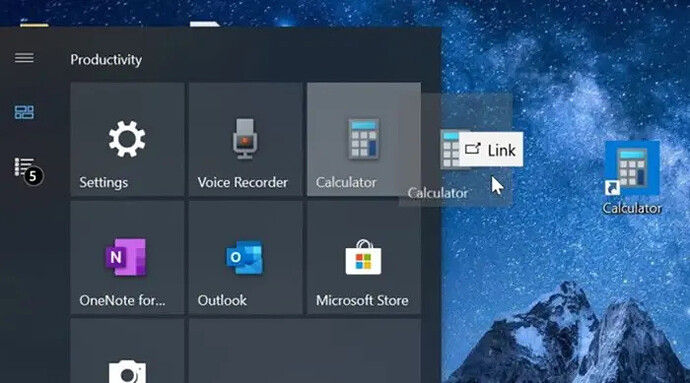Click the shortcut arrow overlay on Calculator
The width and height of the screenshot is (690, 383).
point(612,188)
